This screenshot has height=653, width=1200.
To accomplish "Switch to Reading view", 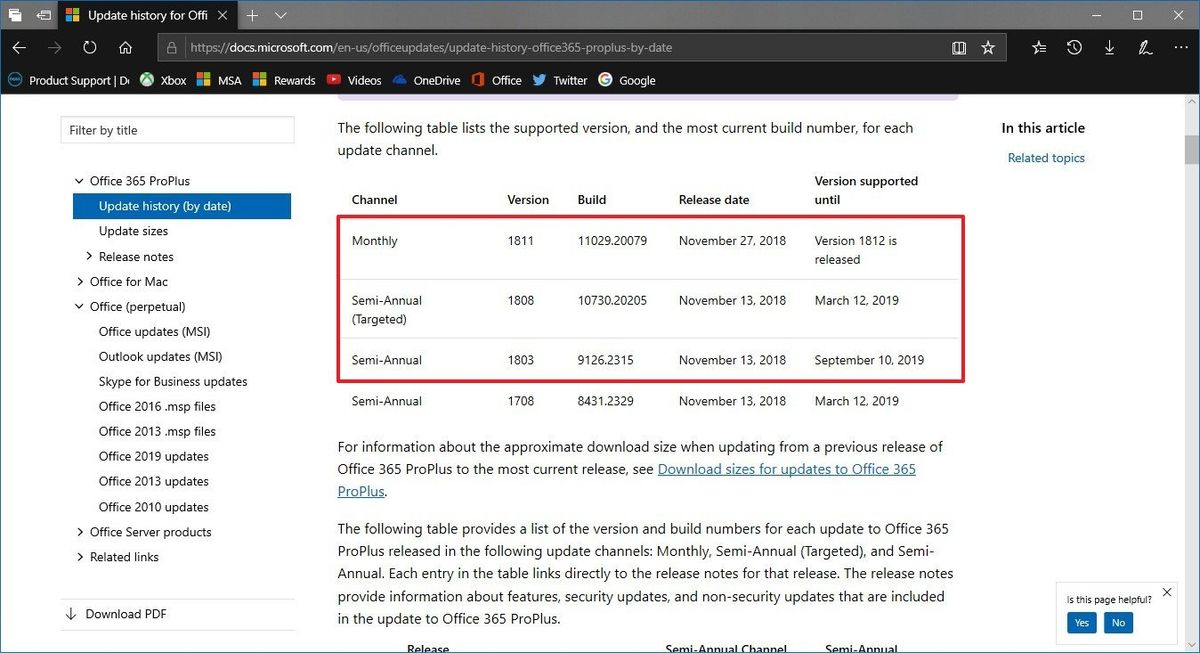I will coord(959,47).
